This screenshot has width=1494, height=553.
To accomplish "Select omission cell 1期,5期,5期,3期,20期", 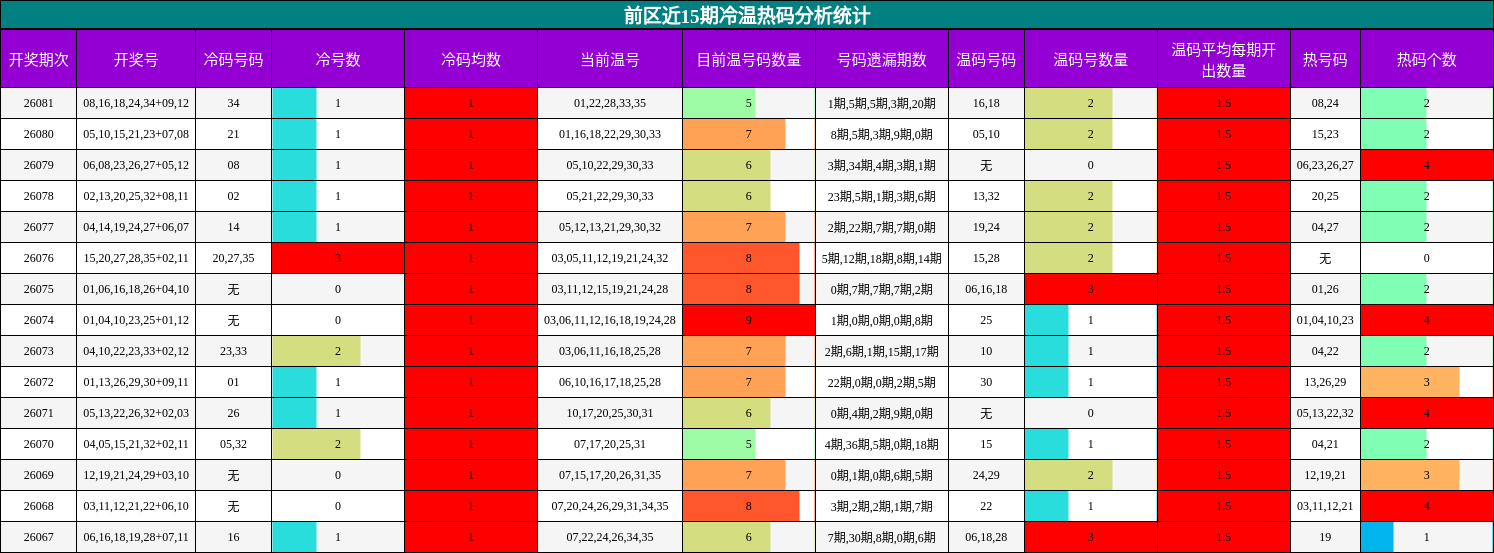I will [x=882, y=103].
